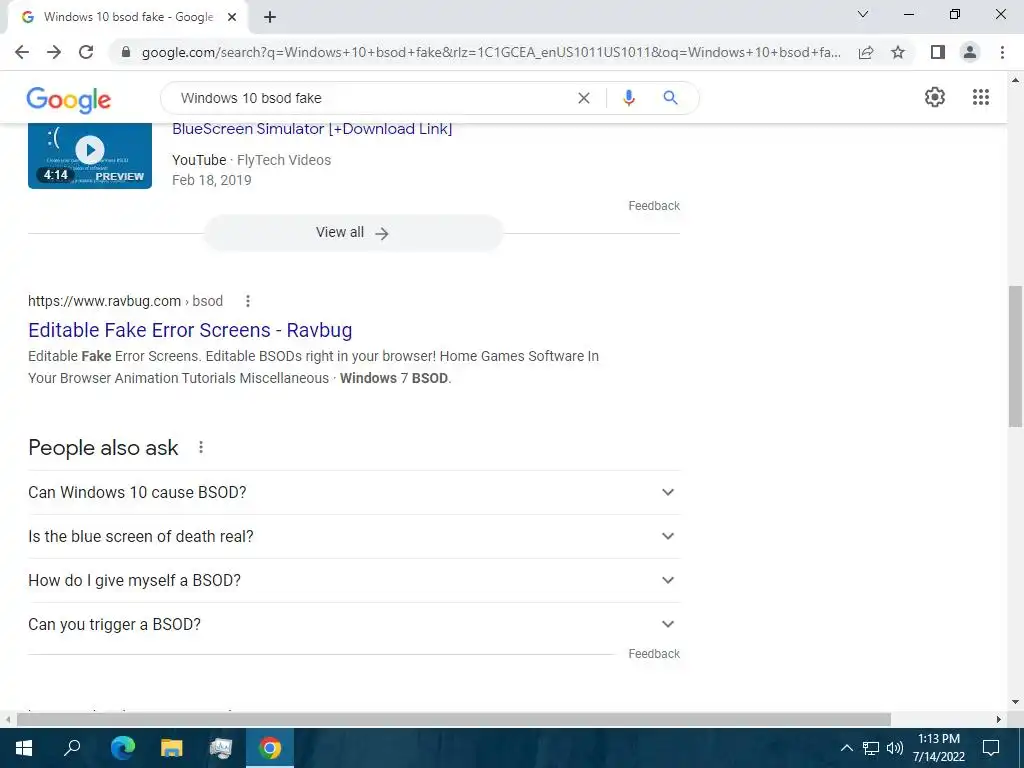
Task: Click the Chrome taskbar icon
Action: [270, 748]
